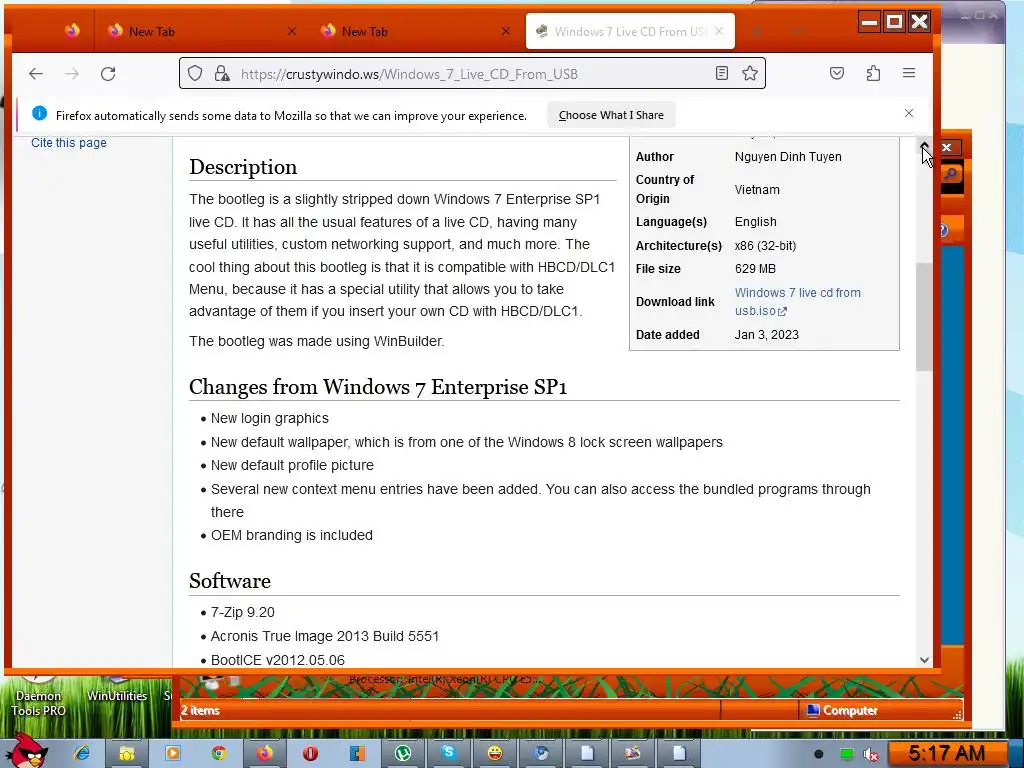
Task: Open the media player taskbar icon
Action: [x=172, y=753]
